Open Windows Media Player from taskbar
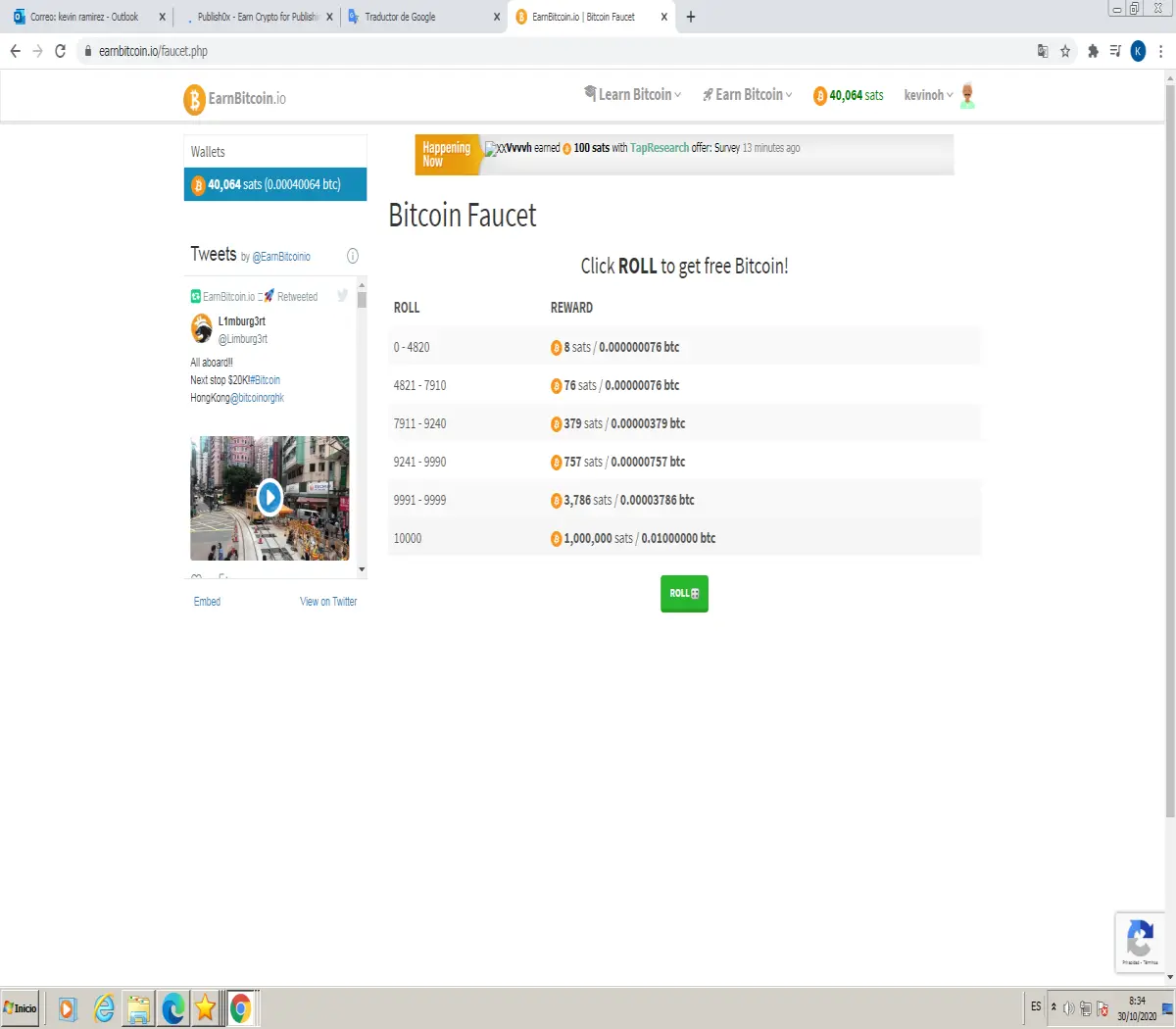This screenshot has width=1176, height=1029. coord(68,1008)
